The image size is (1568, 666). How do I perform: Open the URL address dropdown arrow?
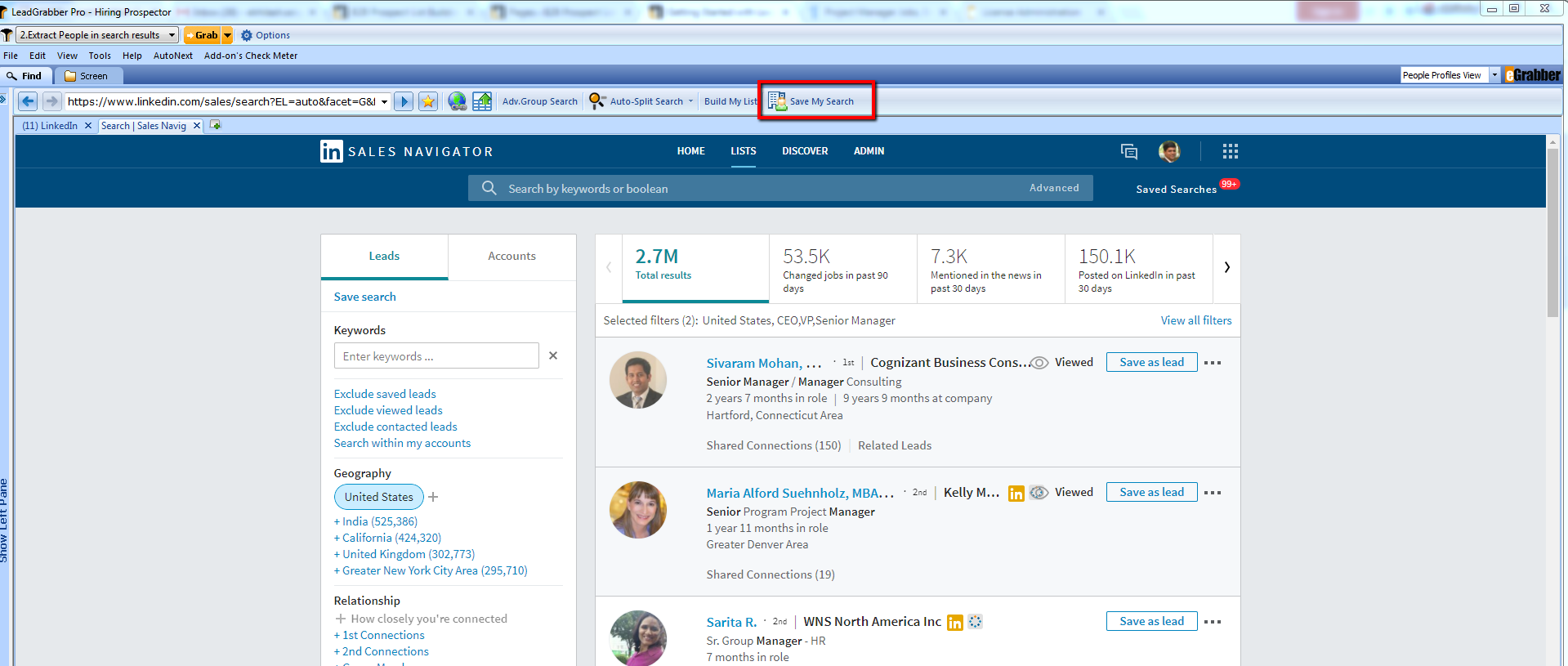pyautogui.click(x=384, y=101)
